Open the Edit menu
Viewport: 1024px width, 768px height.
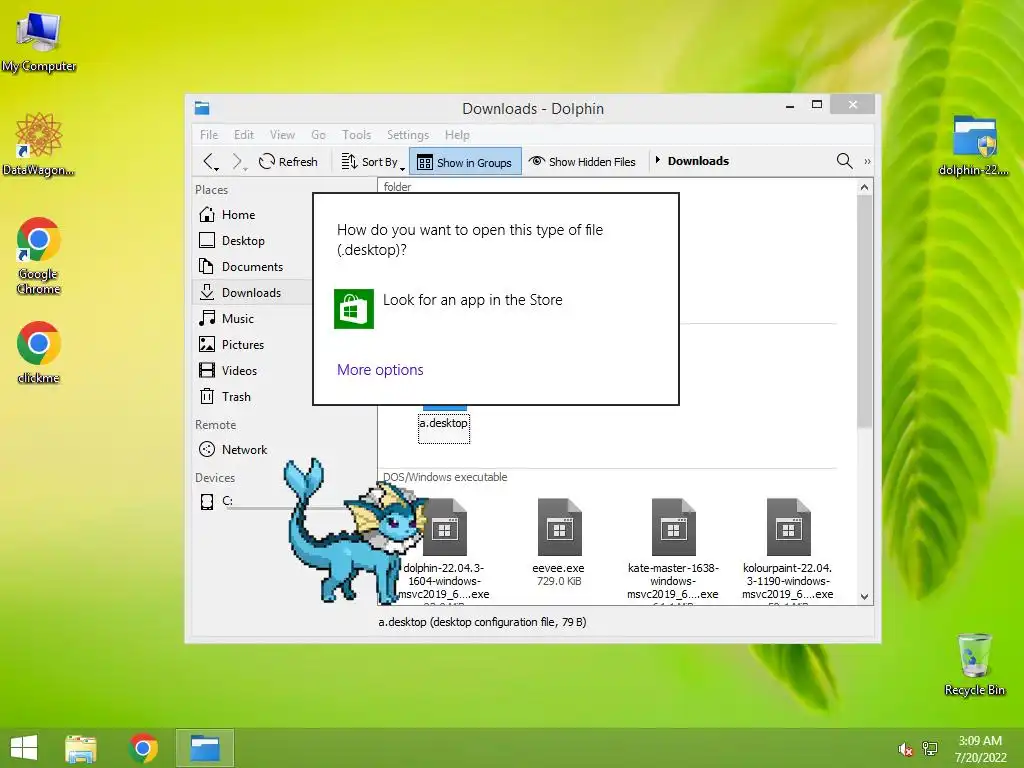244,135
